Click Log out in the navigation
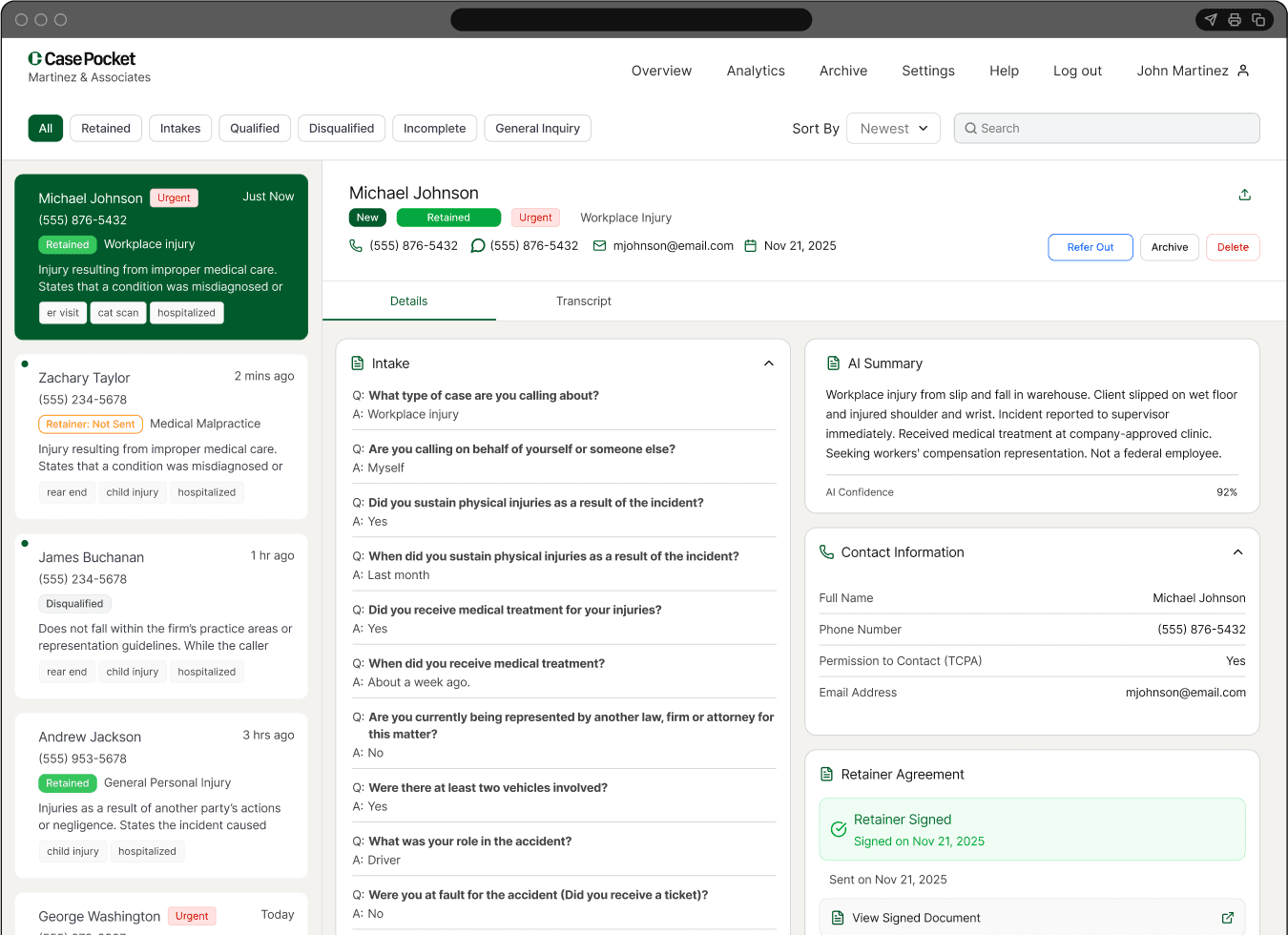The image size is (1288, 935). pyautogui.click(x=1077, y=71)
